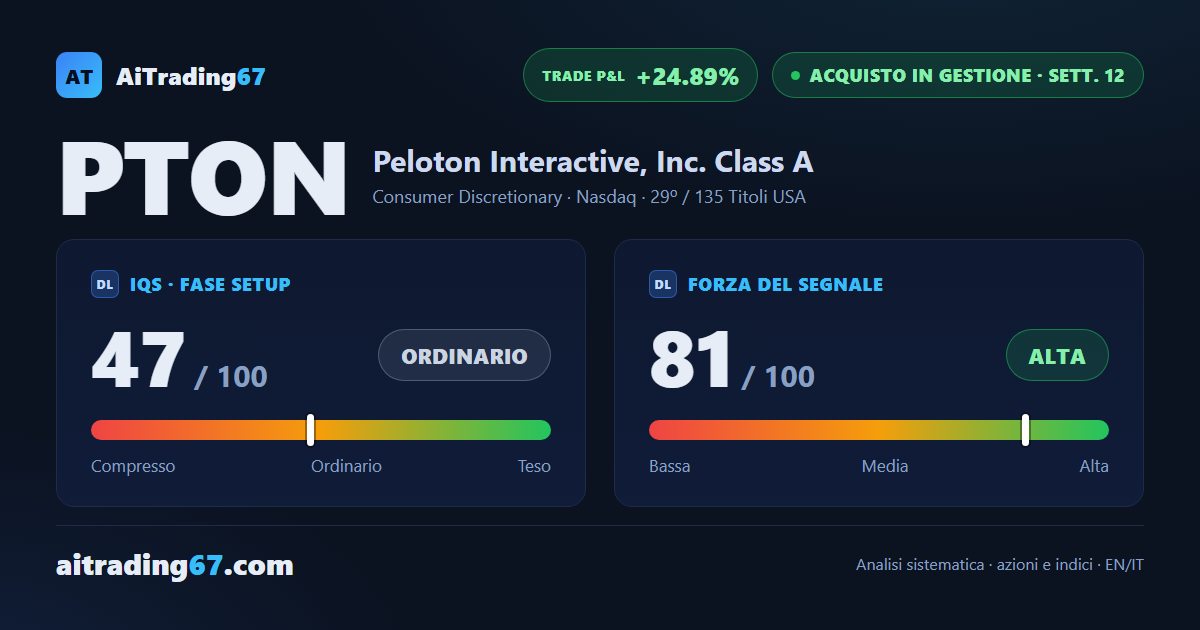Click the DL badge beside IQS Fase Setup
Screen dimensions: 1200x630
point(105,284)
